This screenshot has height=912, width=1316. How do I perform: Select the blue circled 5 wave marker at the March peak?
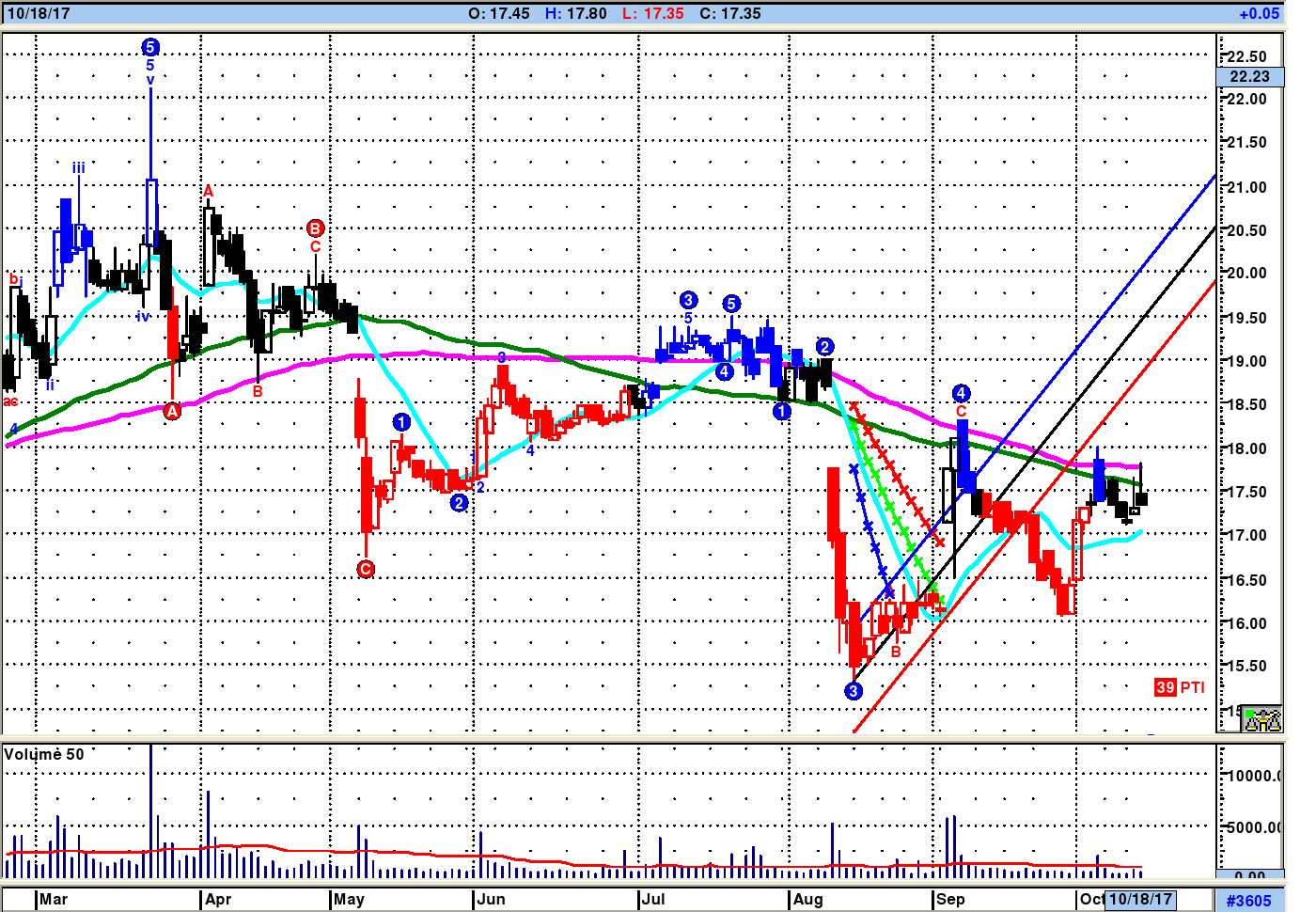[x=150, y=47]
